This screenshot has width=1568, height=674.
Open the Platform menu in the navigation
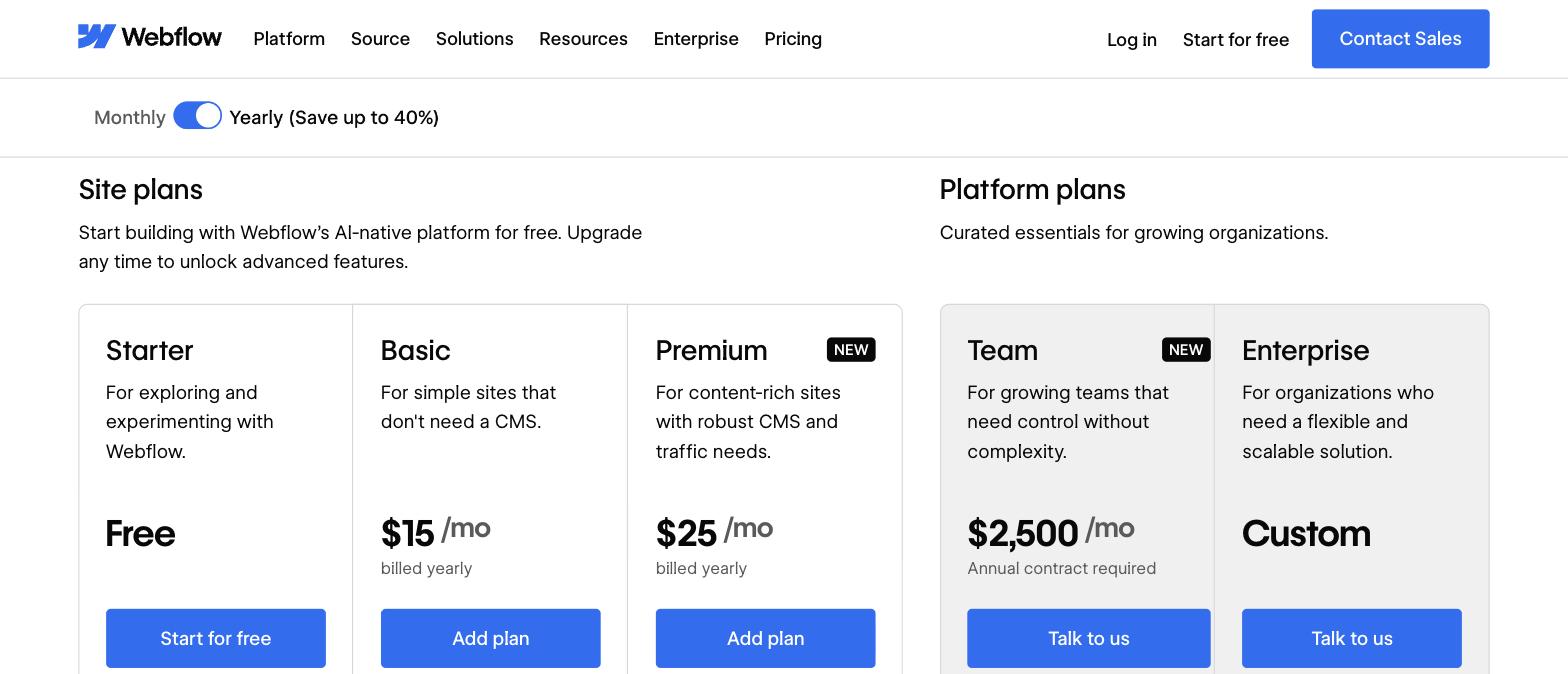click(289, 39)
